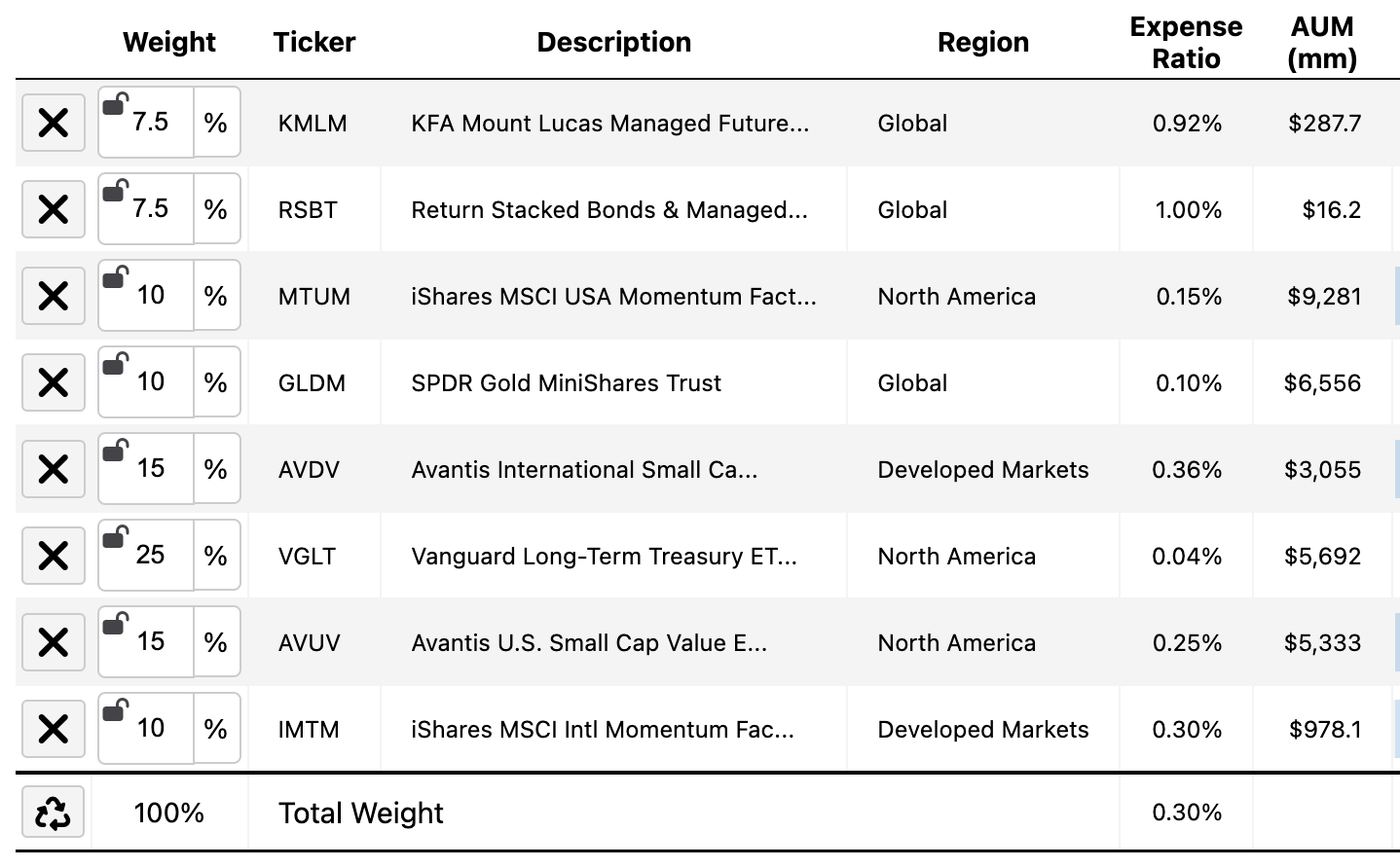Viewport: 1400px width, 868px height.
Task: Click the X icon beside GLDM
Action: (54, 382)
